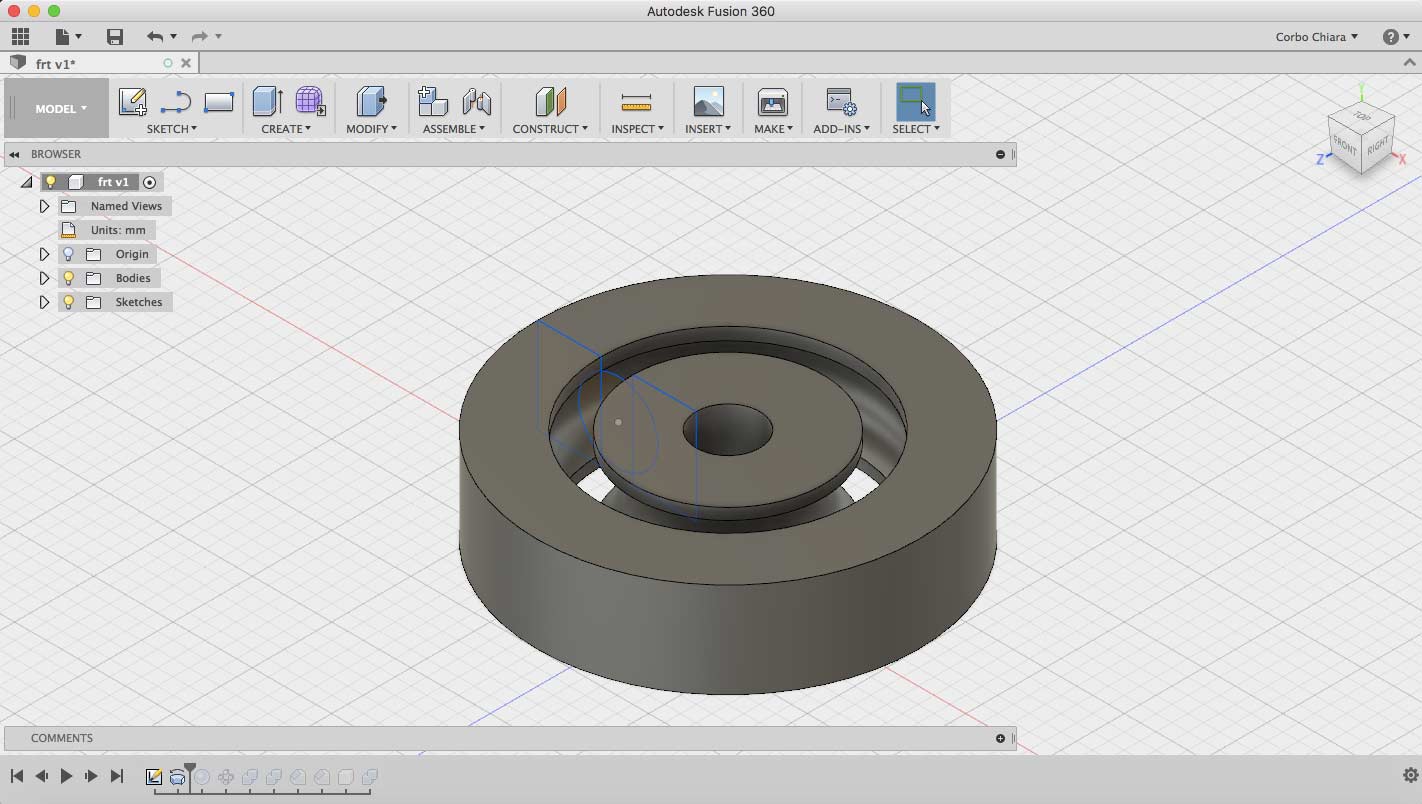Select the New Component tool
The width and height of the screenshot is (1422, 804).
pos(432,101)
